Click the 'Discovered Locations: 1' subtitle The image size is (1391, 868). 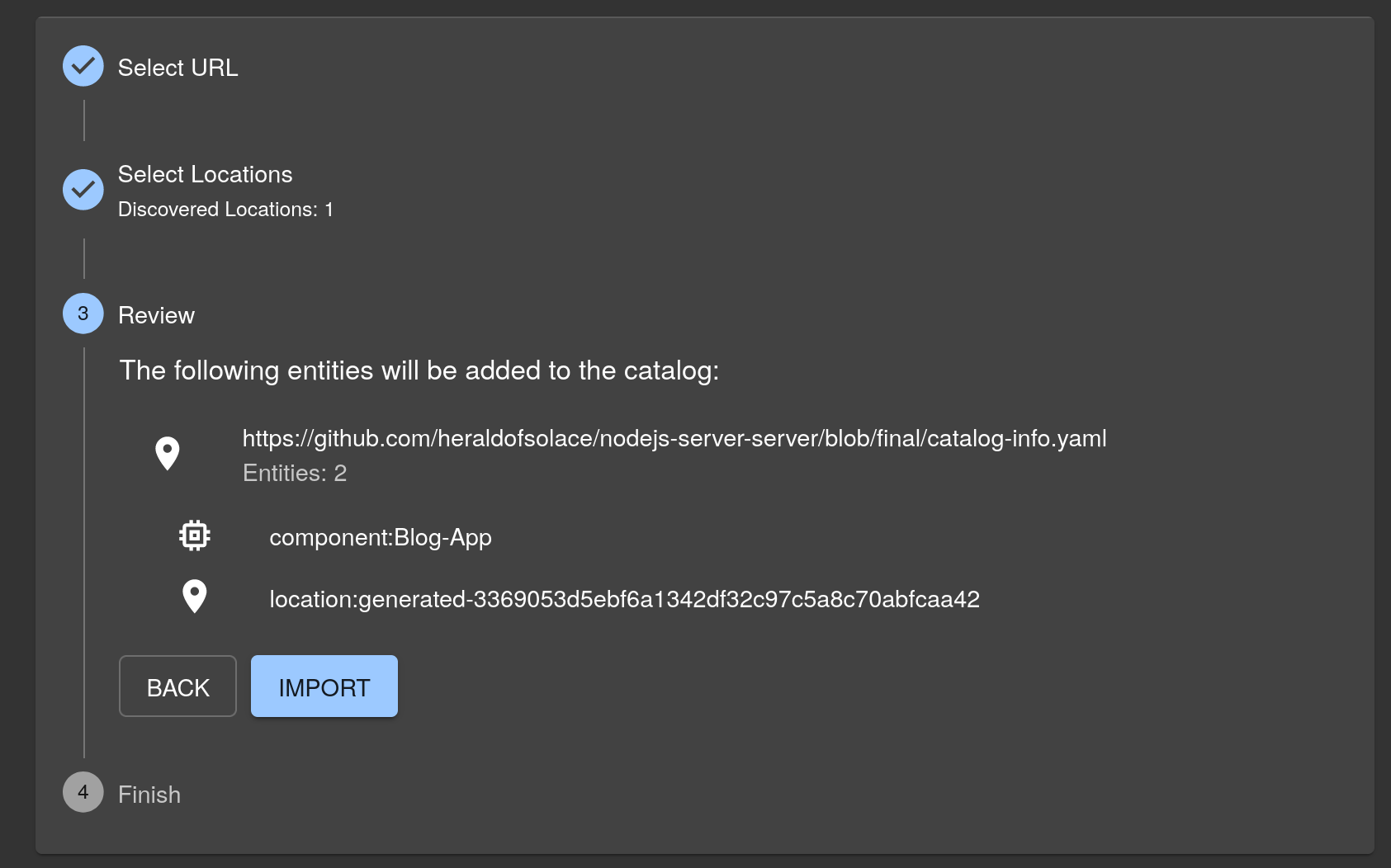[225, 210]
